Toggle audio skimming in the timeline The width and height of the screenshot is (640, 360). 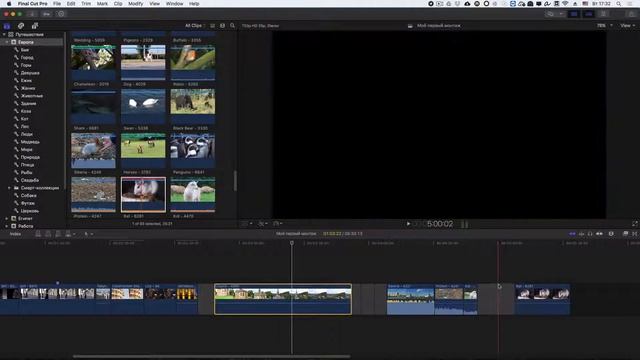point(581,234)
